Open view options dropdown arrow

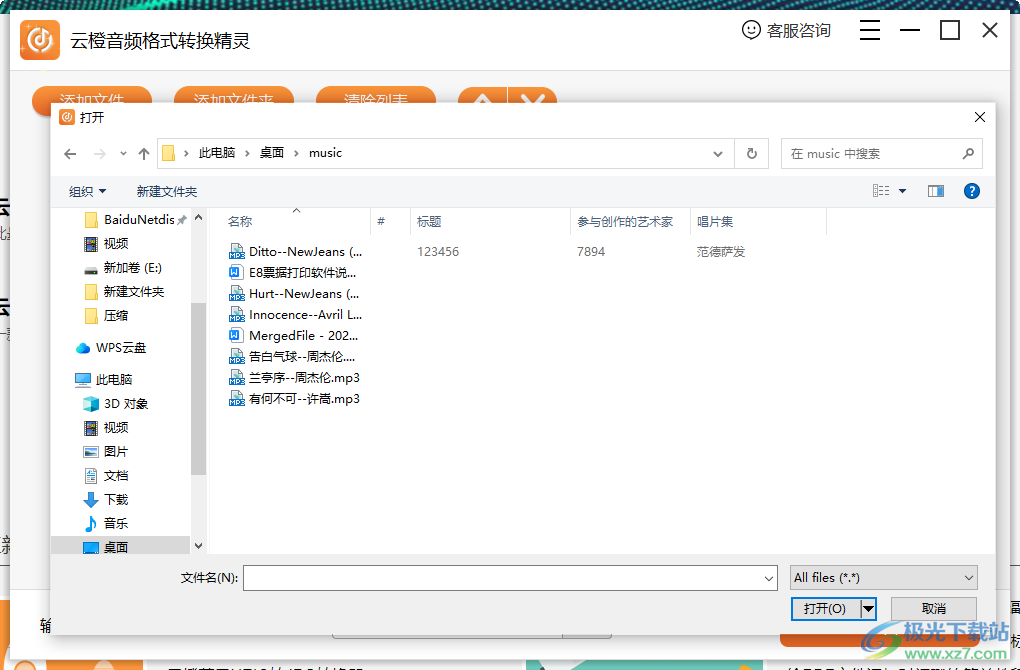click(902, 191)
